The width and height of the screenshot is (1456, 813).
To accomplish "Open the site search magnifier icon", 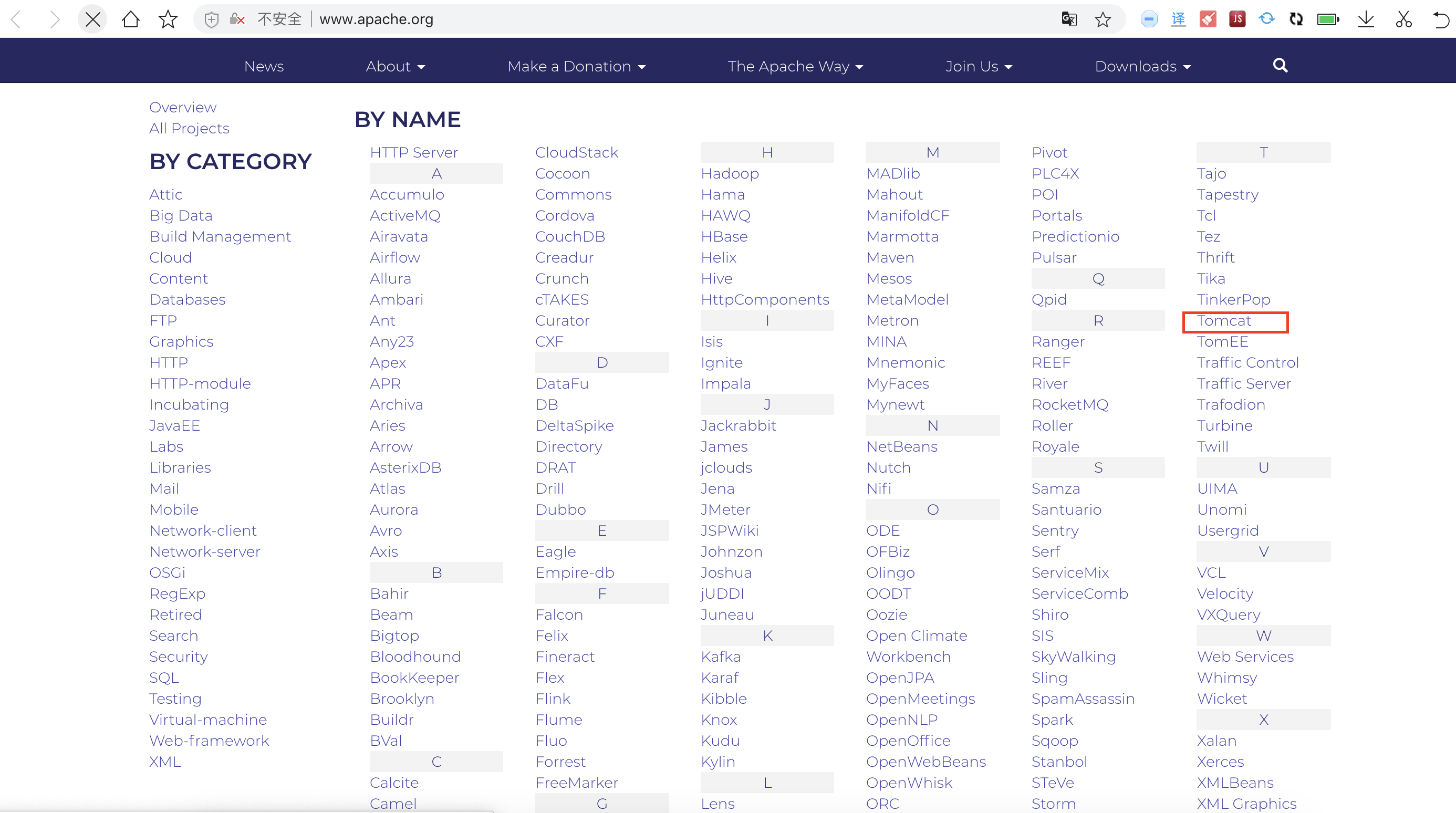I will click(1280, 66).
